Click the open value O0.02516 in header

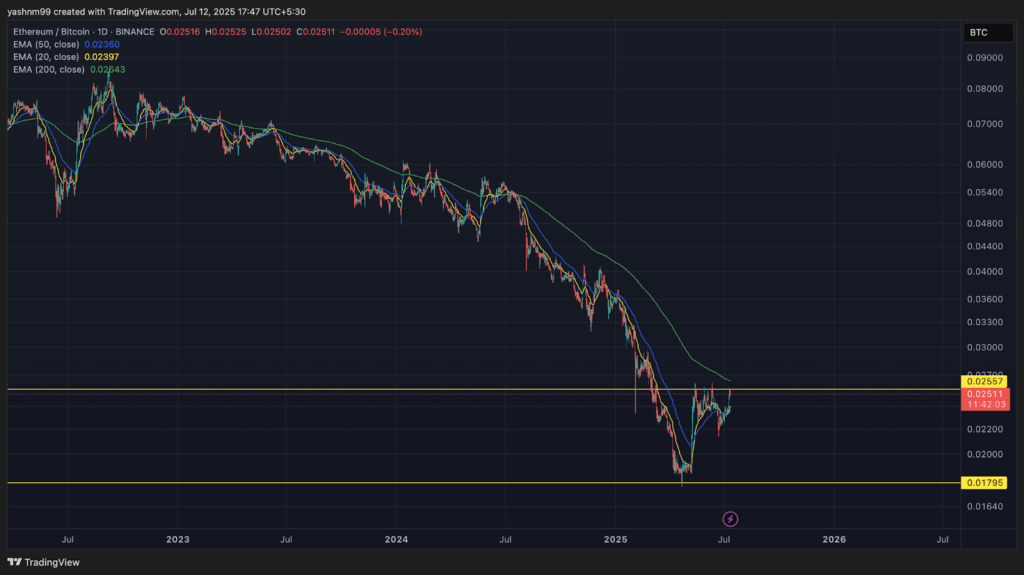click(180, 31)
